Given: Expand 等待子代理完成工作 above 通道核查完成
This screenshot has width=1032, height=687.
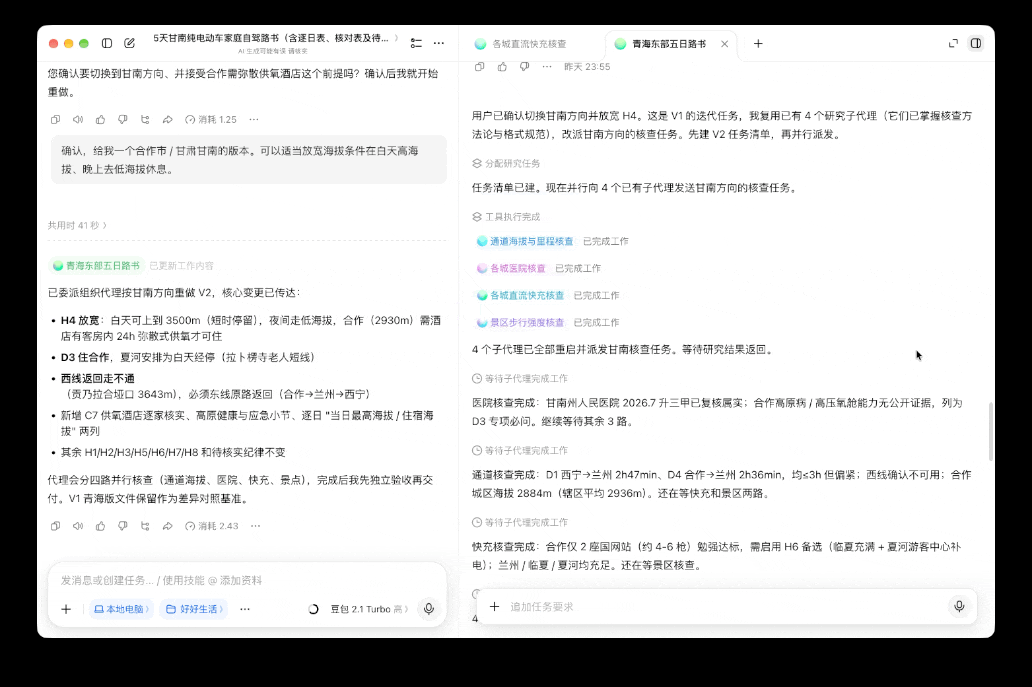Looking at the screenshot, I should coord(520,450).
